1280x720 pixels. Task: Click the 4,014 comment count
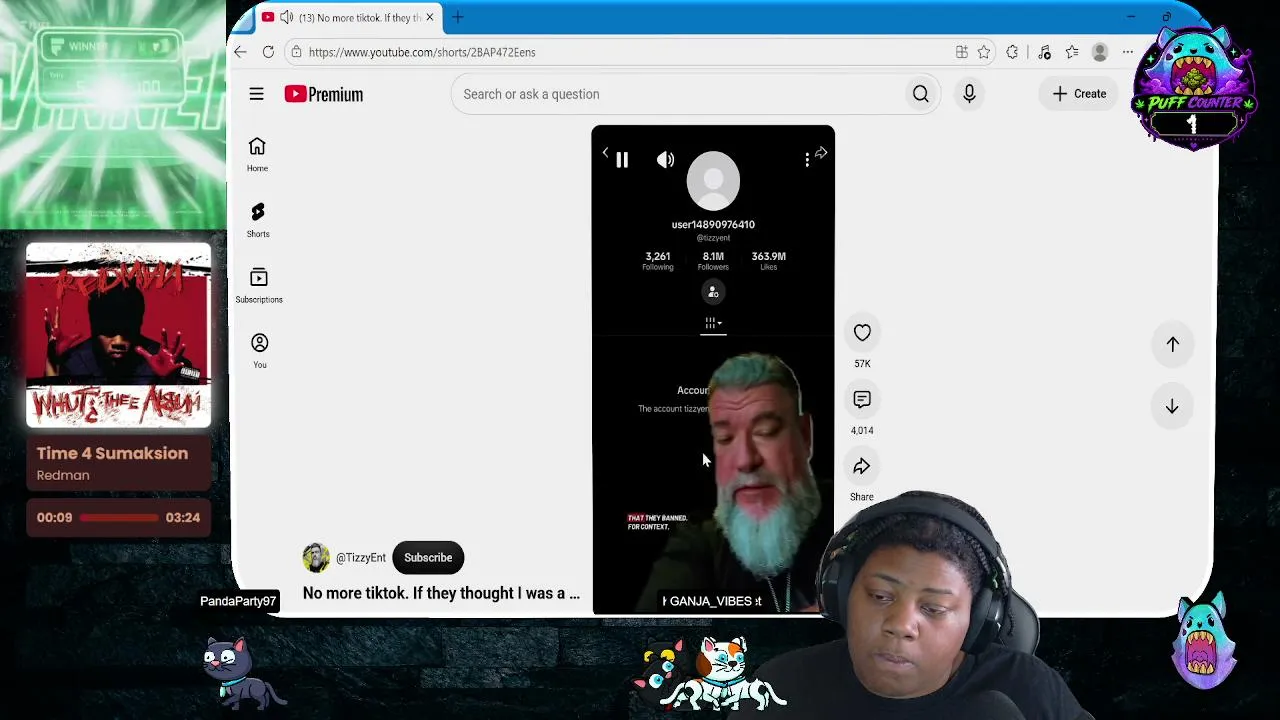coord(862,431)
